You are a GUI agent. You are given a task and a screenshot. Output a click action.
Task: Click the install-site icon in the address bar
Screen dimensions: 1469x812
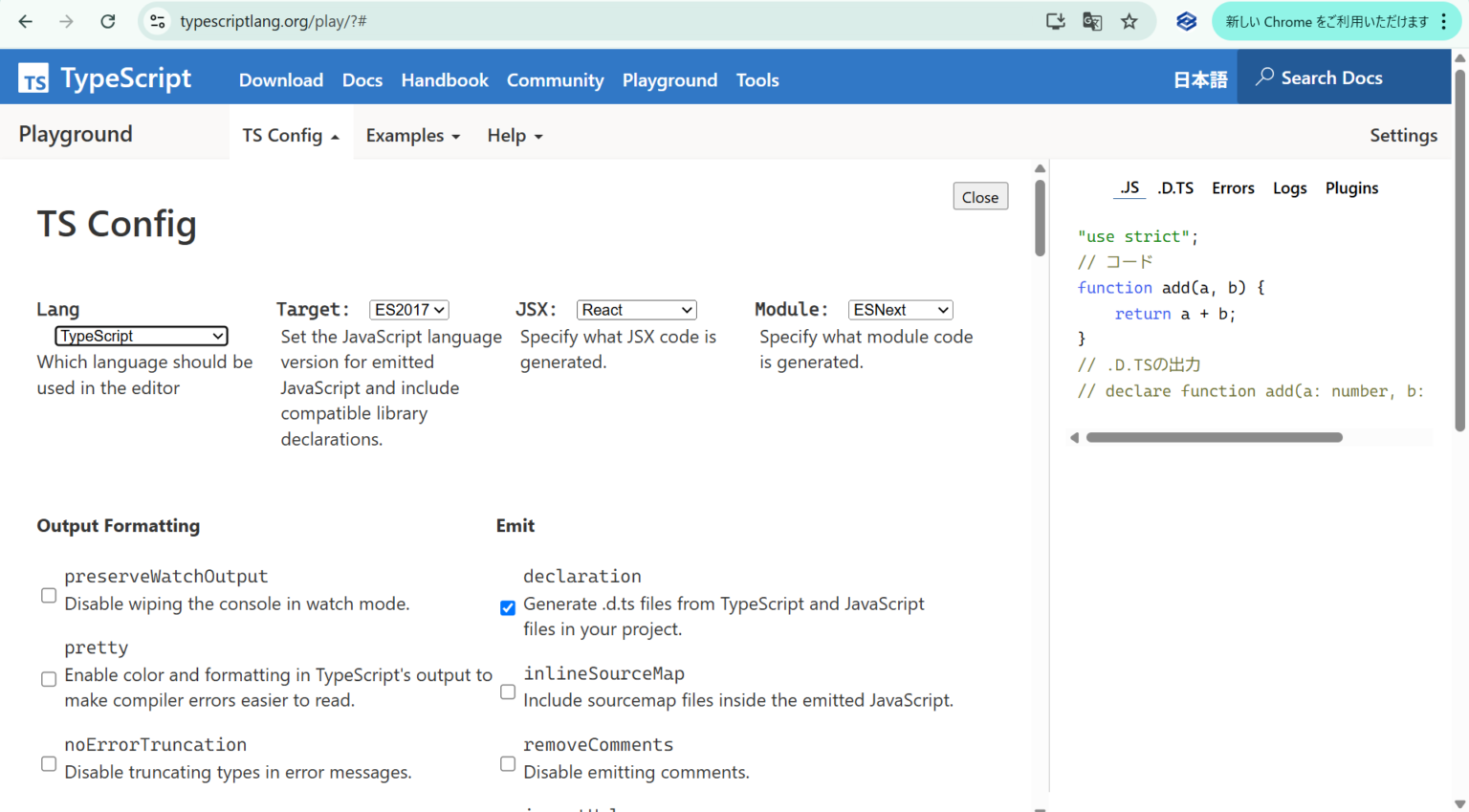tap(1055, 21)
